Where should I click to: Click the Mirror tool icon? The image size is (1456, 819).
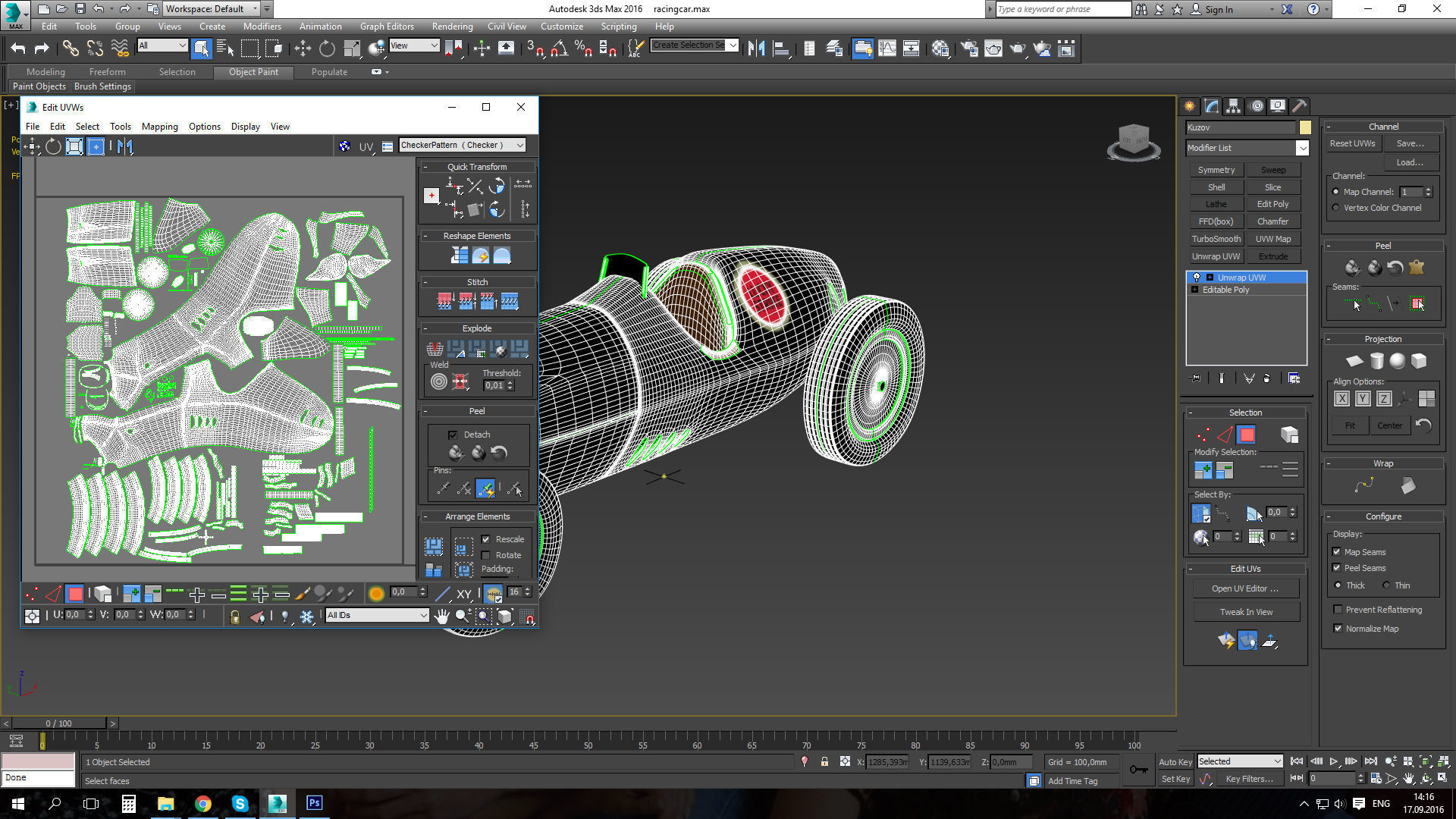[756, 49]
